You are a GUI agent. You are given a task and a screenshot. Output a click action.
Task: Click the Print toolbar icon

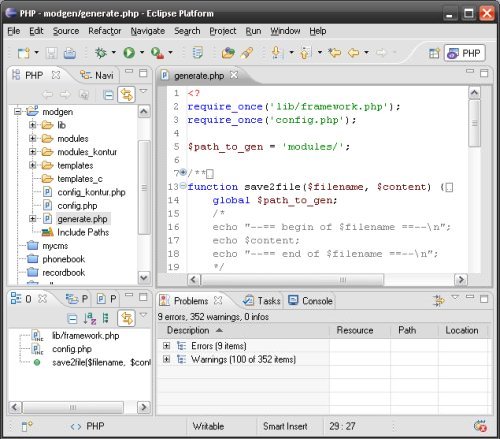[70, 53]
